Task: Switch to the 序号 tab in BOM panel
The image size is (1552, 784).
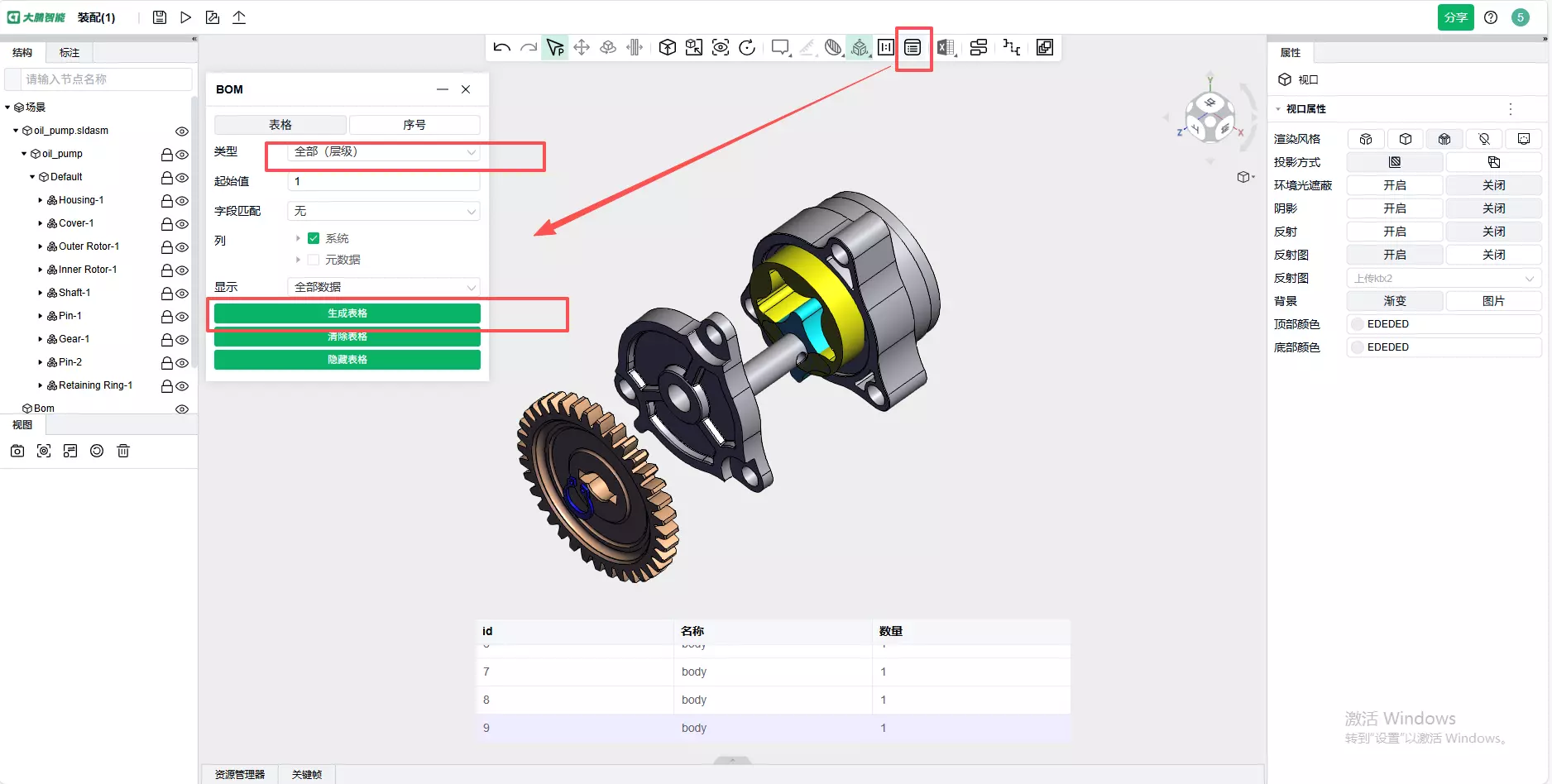Action: (x=414, y=125)
